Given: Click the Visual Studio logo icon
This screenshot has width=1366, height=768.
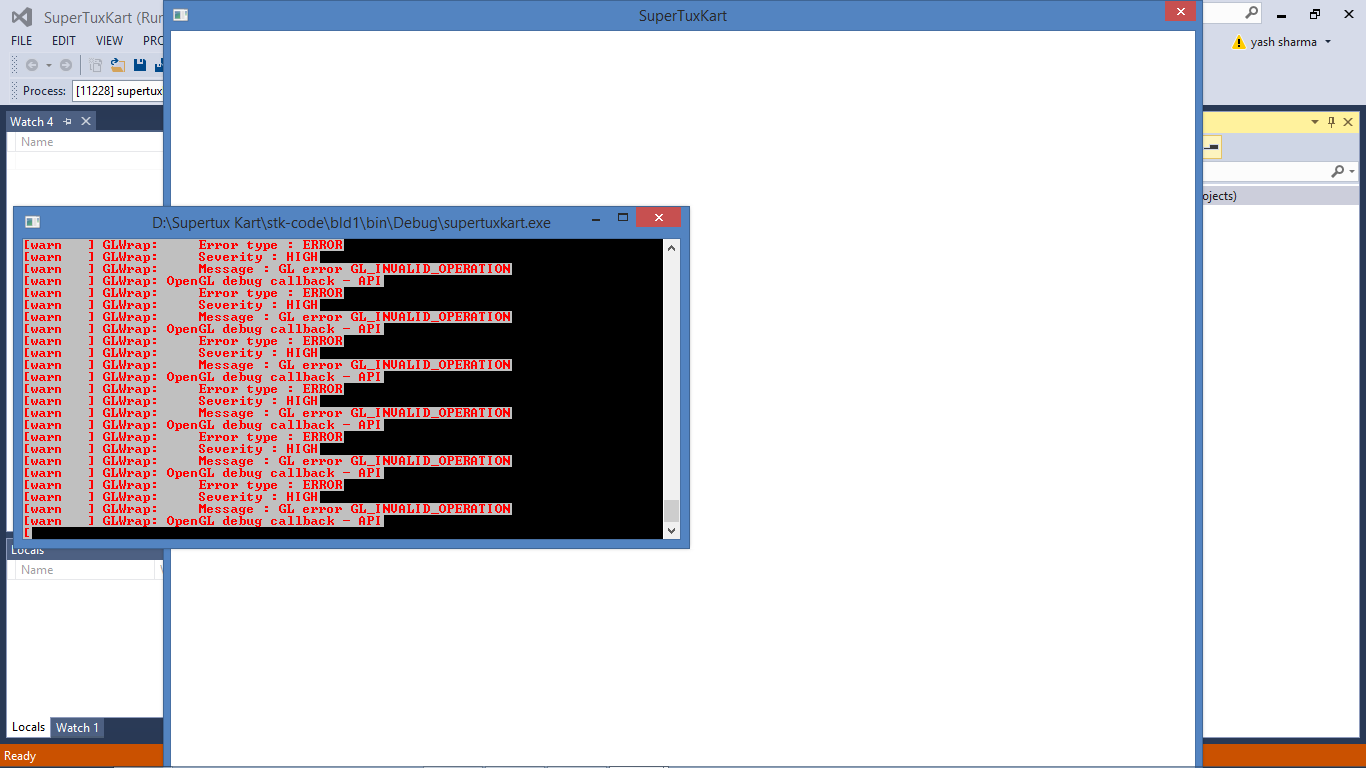Looking at the screenshot, I should click(x=21, y=17).
